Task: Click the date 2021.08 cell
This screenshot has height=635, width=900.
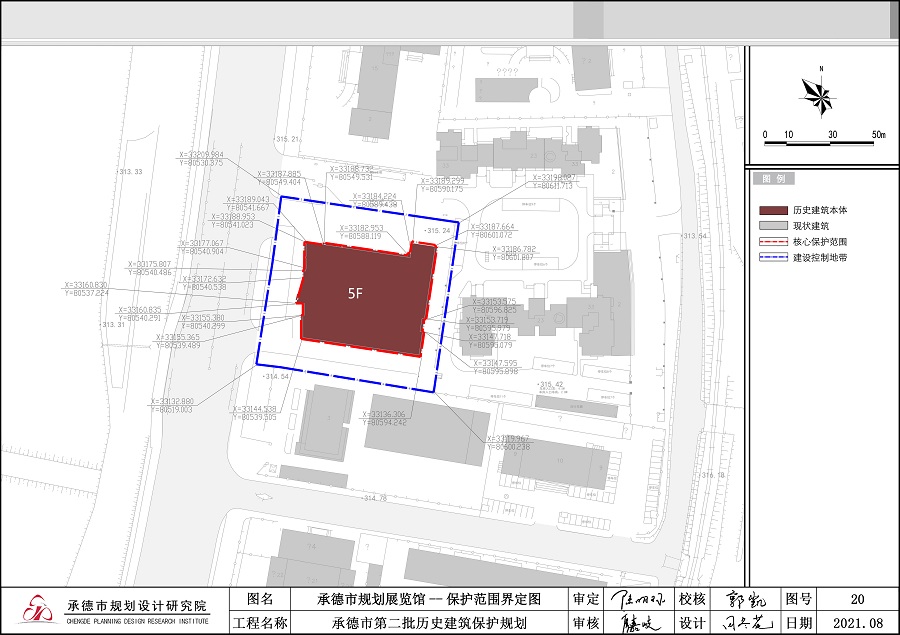Action: (856, 623)
